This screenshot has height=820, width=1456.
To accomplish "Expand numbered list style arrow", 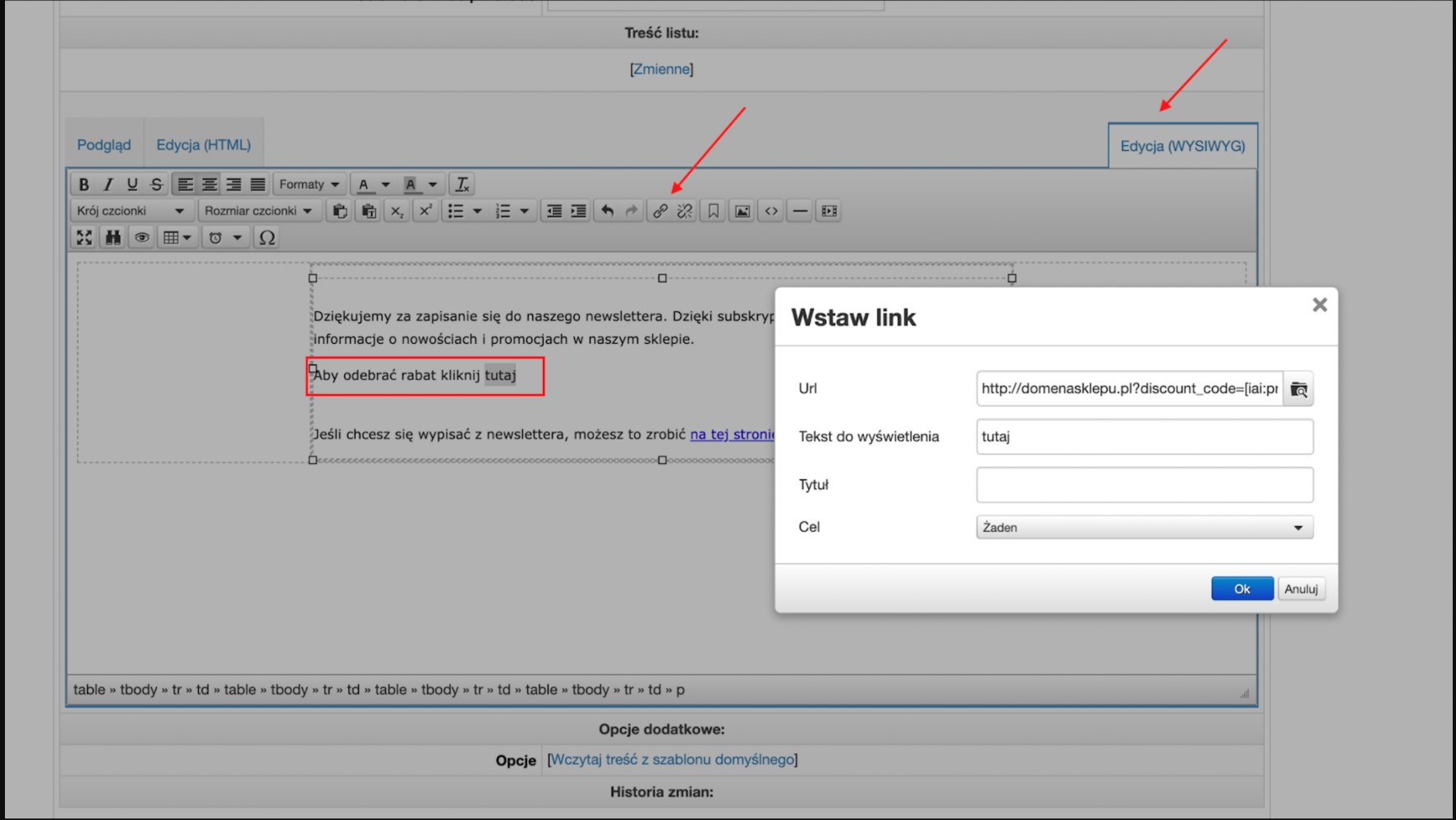I will coord(525,211).
